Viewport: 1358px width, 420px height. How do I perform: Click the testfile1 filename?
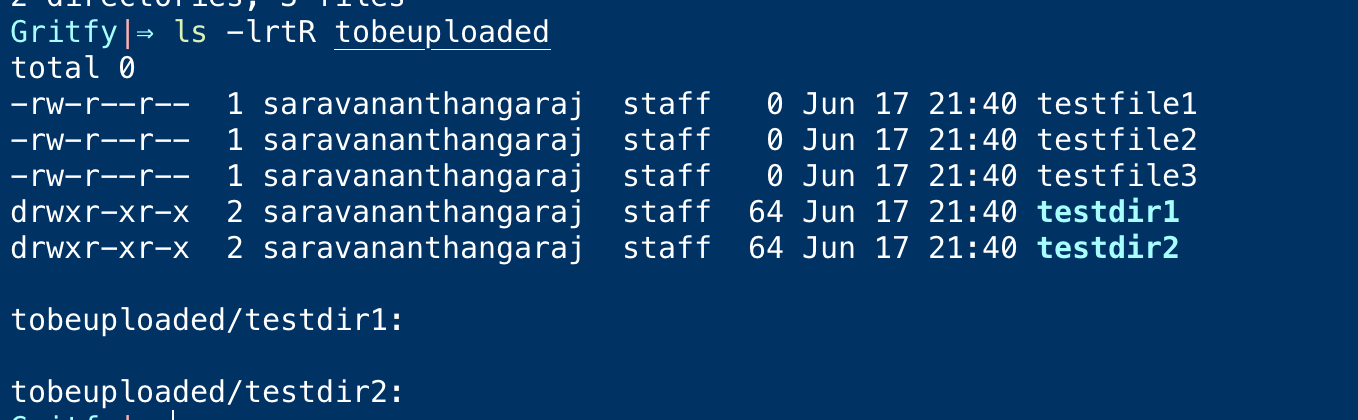point(1117,104)
